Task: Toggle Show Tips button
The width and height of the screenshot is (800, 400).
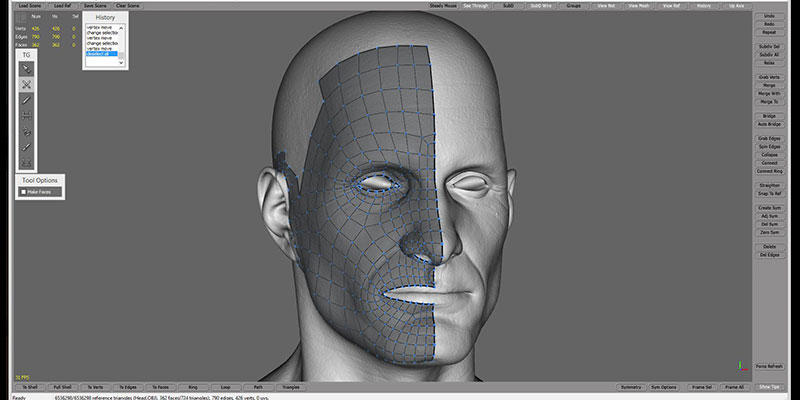Action: 769,387
